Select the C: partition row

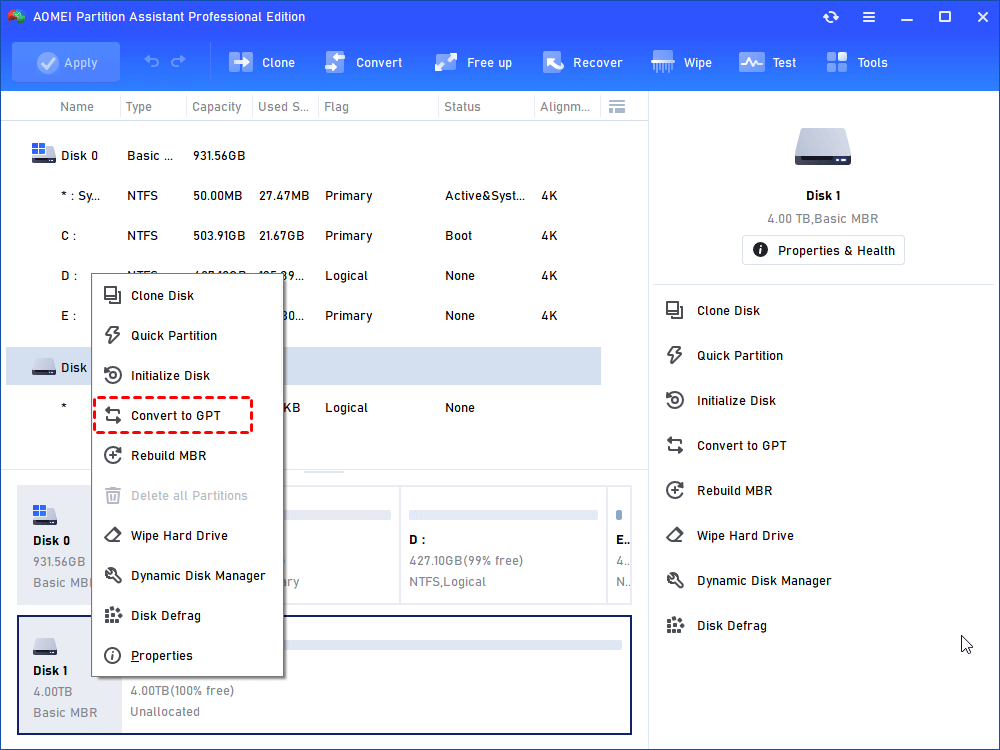pyautogui.click(x=304, y=236)
